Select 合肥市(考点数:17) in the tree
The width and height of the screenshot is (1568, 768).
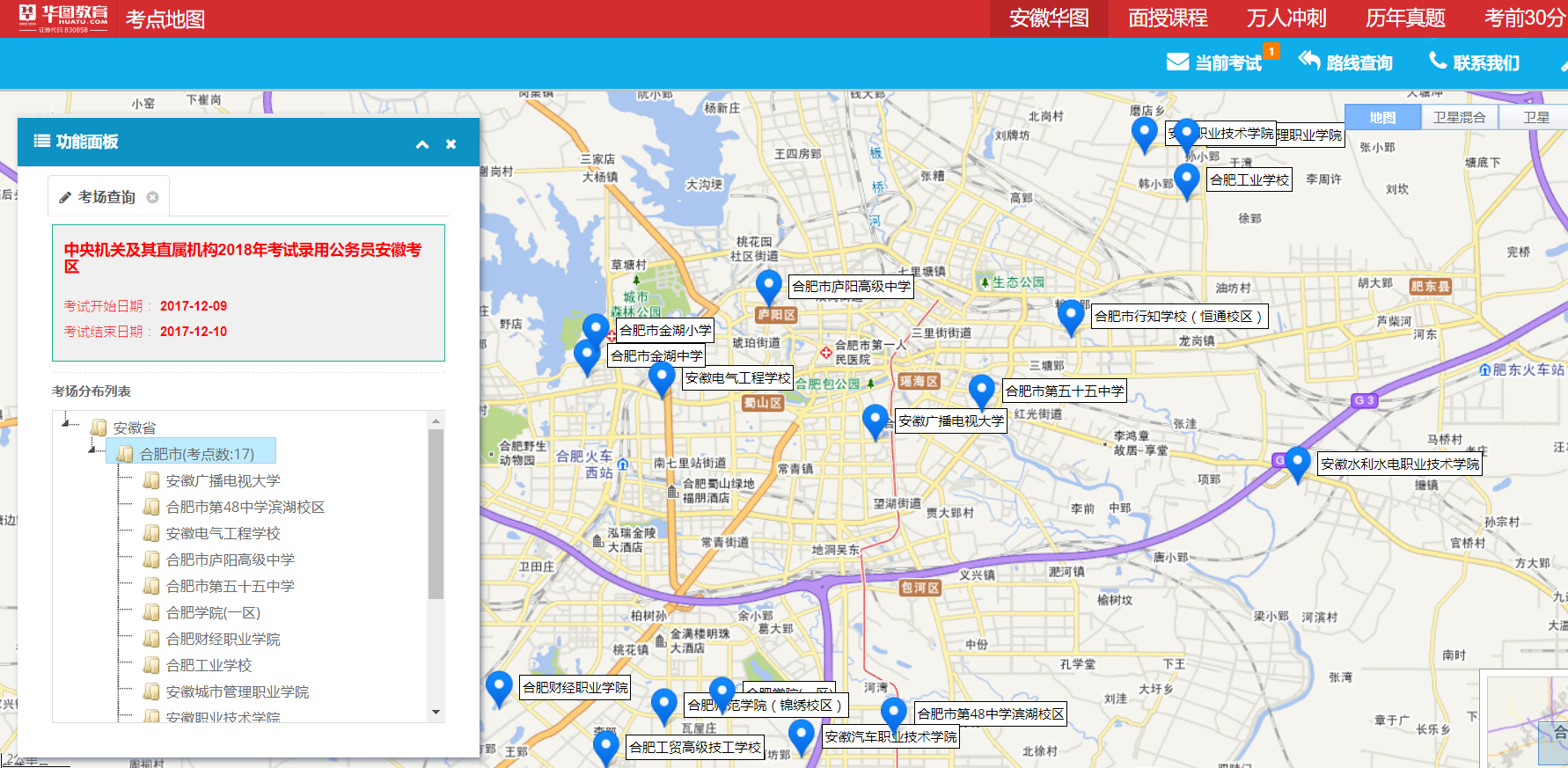(191, 452)
